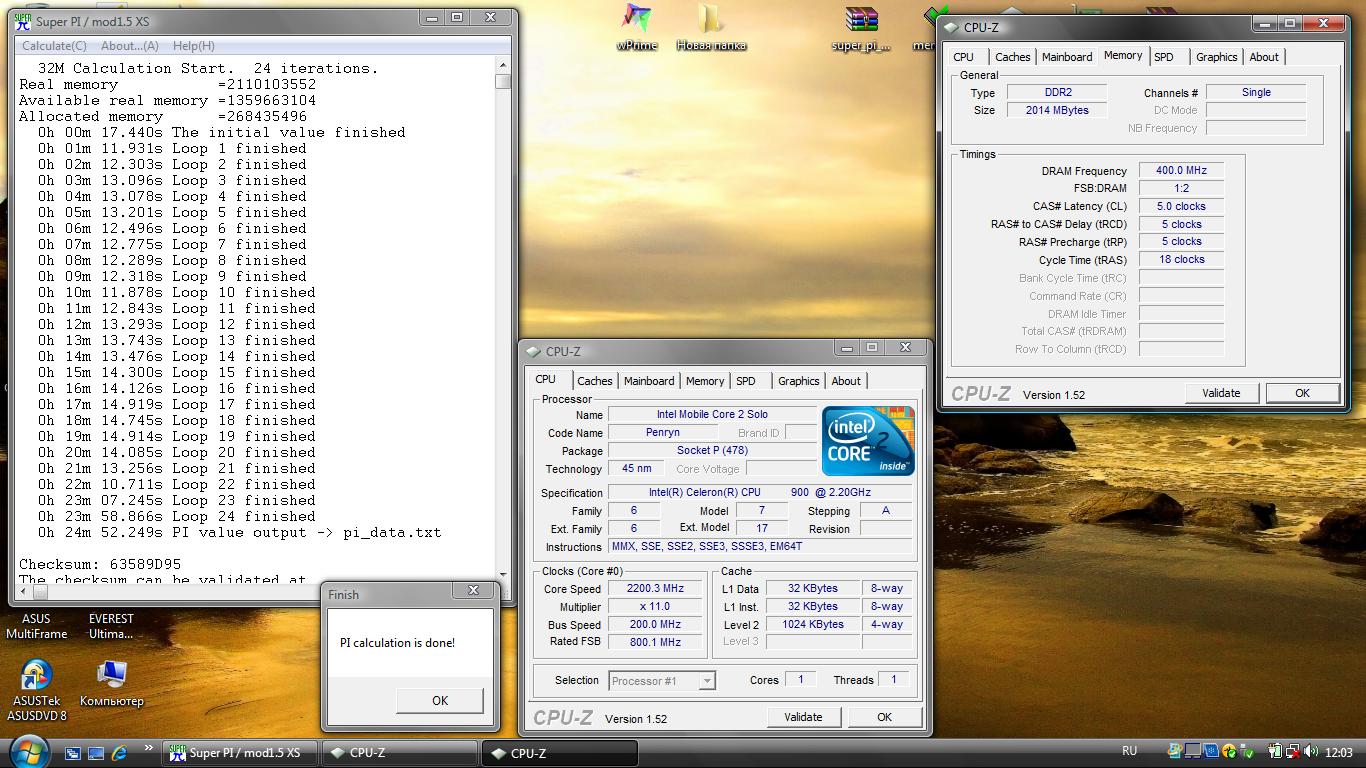
Task: Select the wPrime desktop icon
Action: [636, 27]
